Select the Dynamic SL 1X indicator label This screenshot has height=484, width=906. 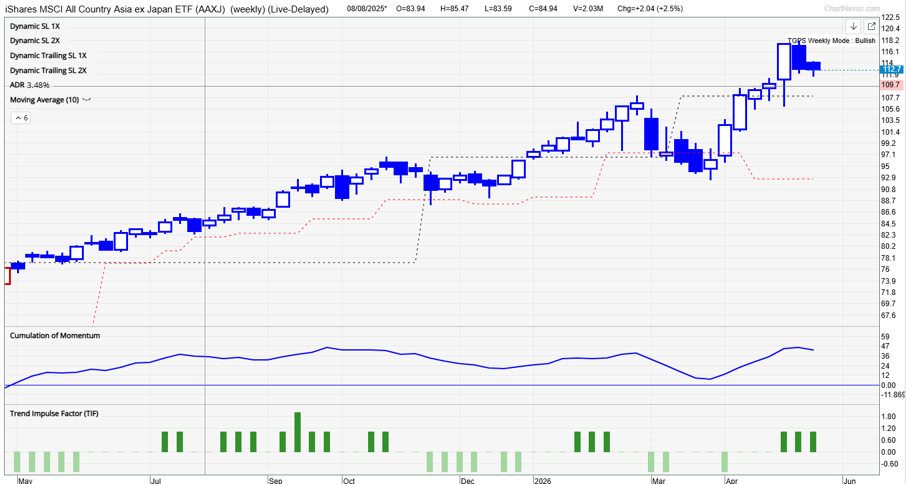tap(35, 27)
